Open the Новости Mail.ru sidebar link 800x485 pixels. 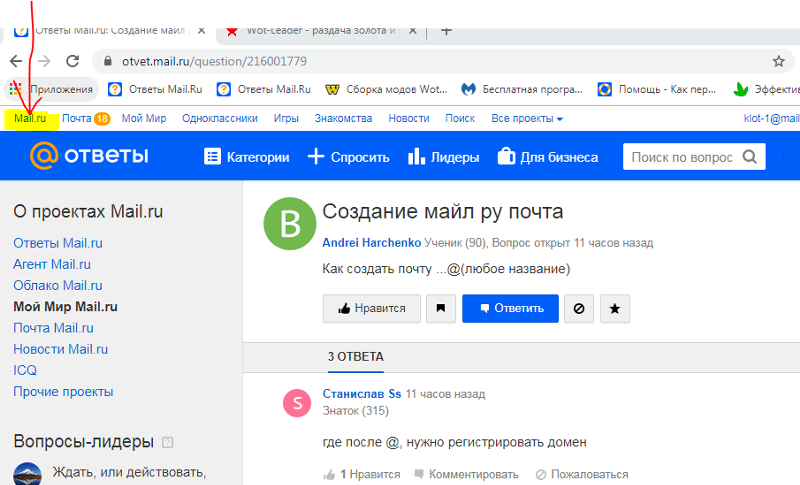tap(61, 349)
